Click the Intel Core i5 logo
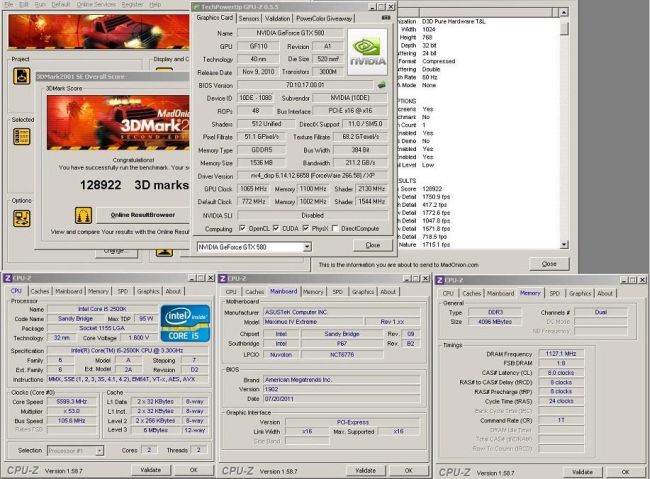 (x=185, y=323)
